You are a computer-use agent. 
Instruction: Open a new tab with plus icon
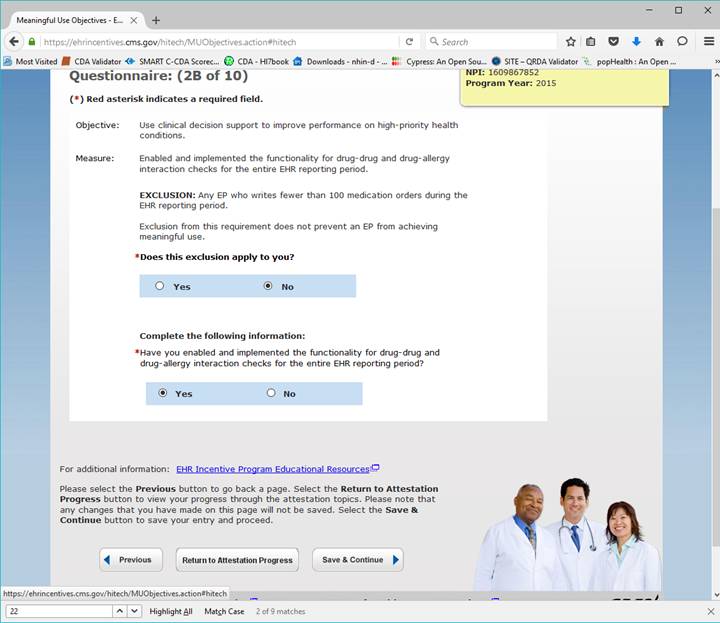pyautogui.click(x=156, y=20)
